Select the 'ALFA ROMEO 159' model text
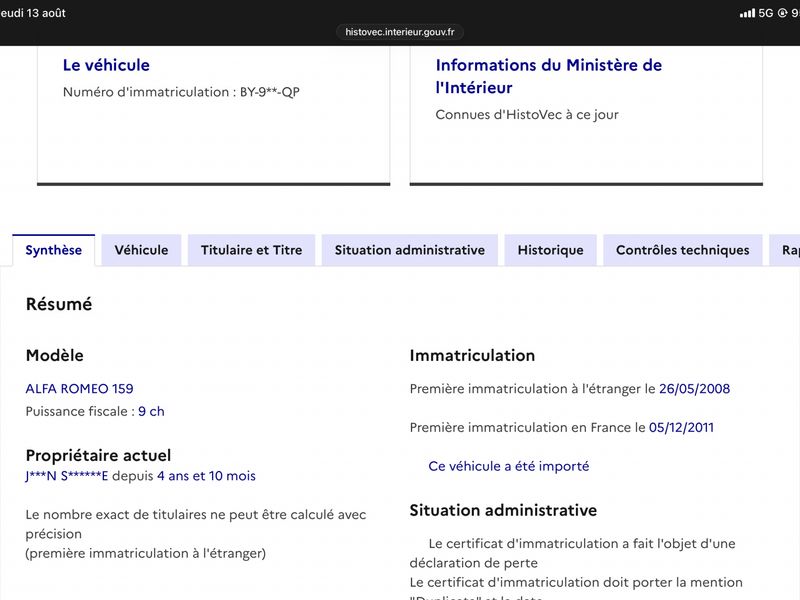 pos(80,389)
